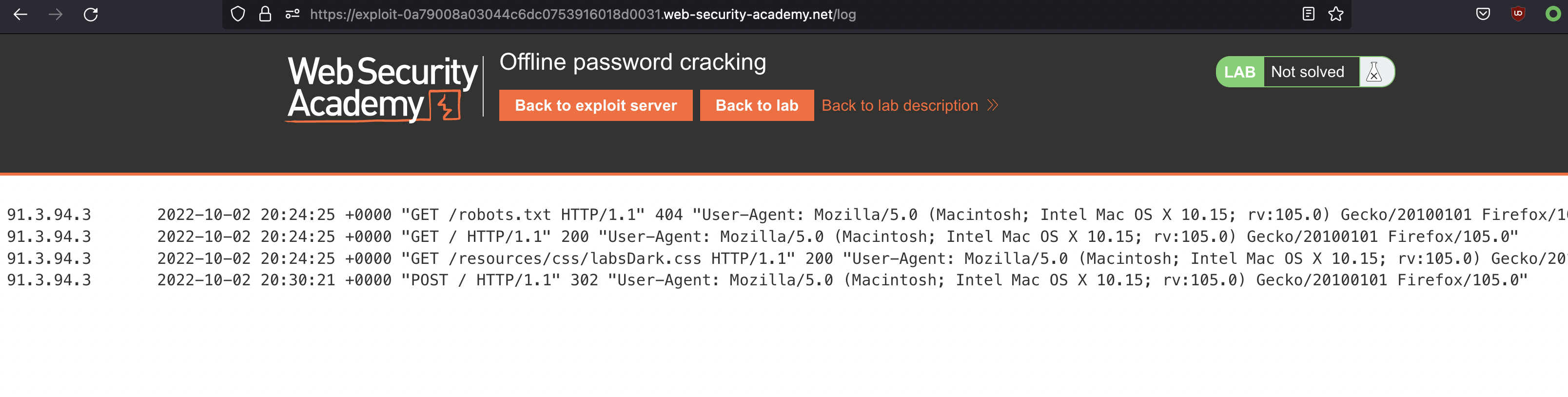Open the site permissions icon
This screenshot has width=1568, height=397.
(x=292, y=15)
